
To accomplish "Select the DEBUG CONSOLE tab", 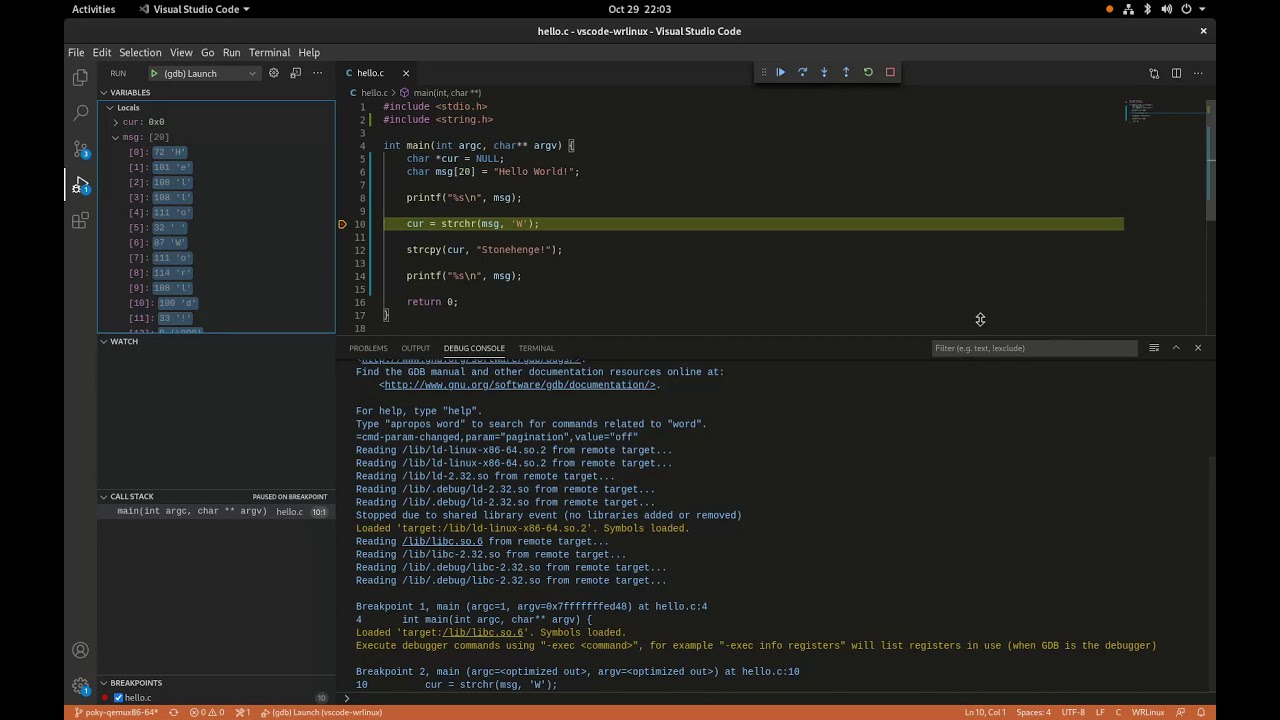I will pyautogui.click(x=474, y=348).
